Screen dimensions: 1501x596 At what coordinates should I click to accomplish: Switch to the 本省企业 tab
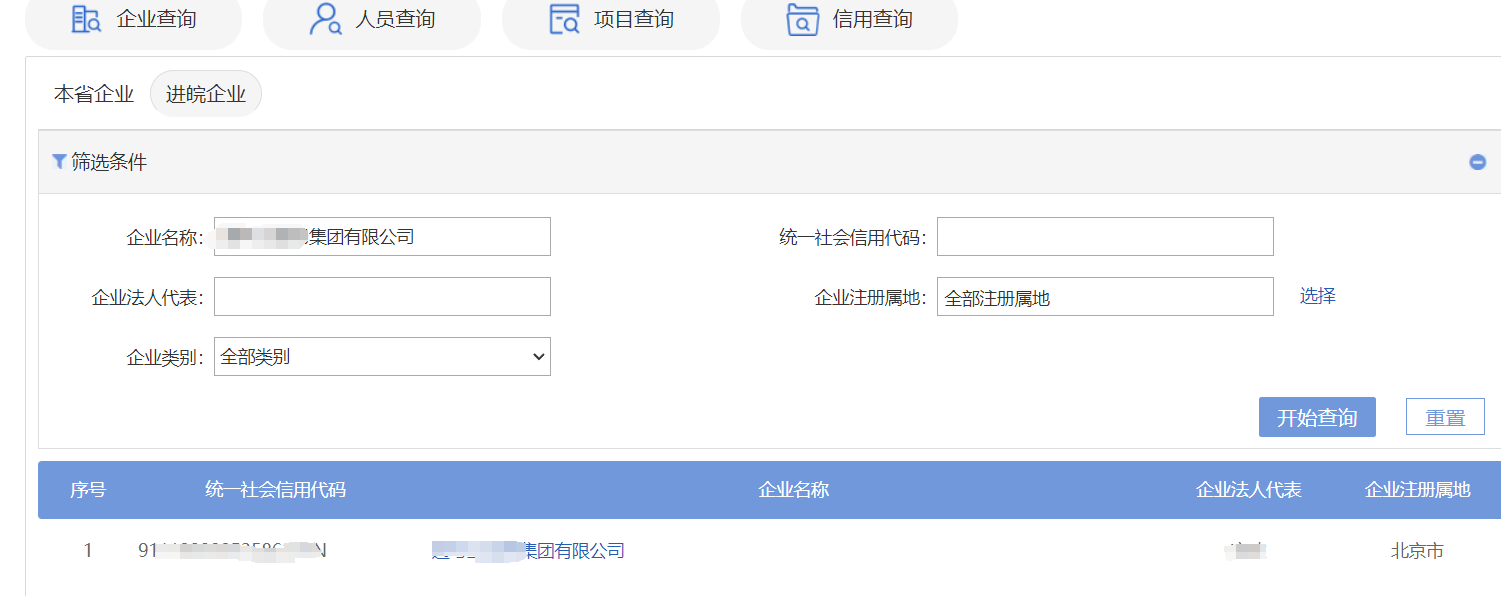94,94
